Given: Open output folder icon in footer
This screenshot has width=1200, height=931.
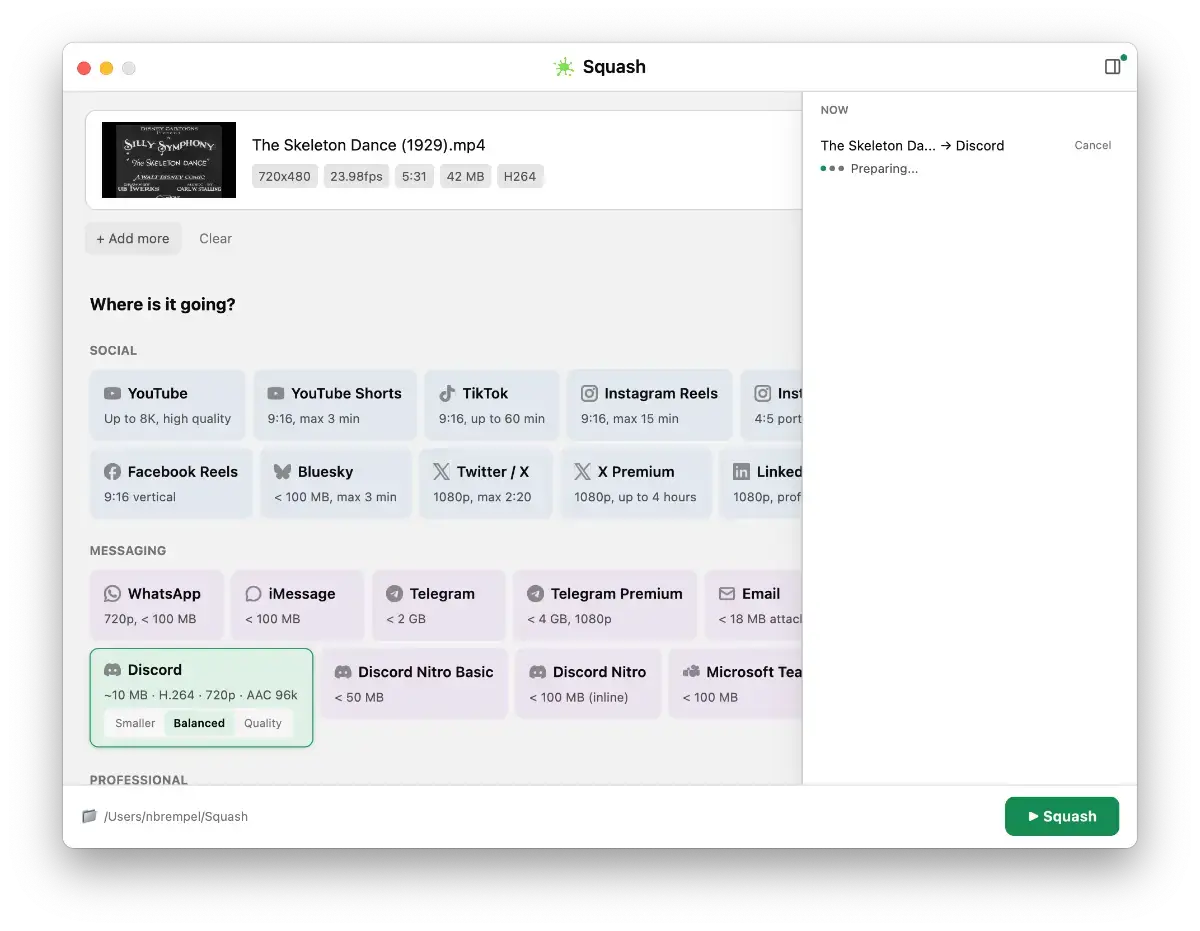Looking at the screenshot, I should [x=90, y=816].
